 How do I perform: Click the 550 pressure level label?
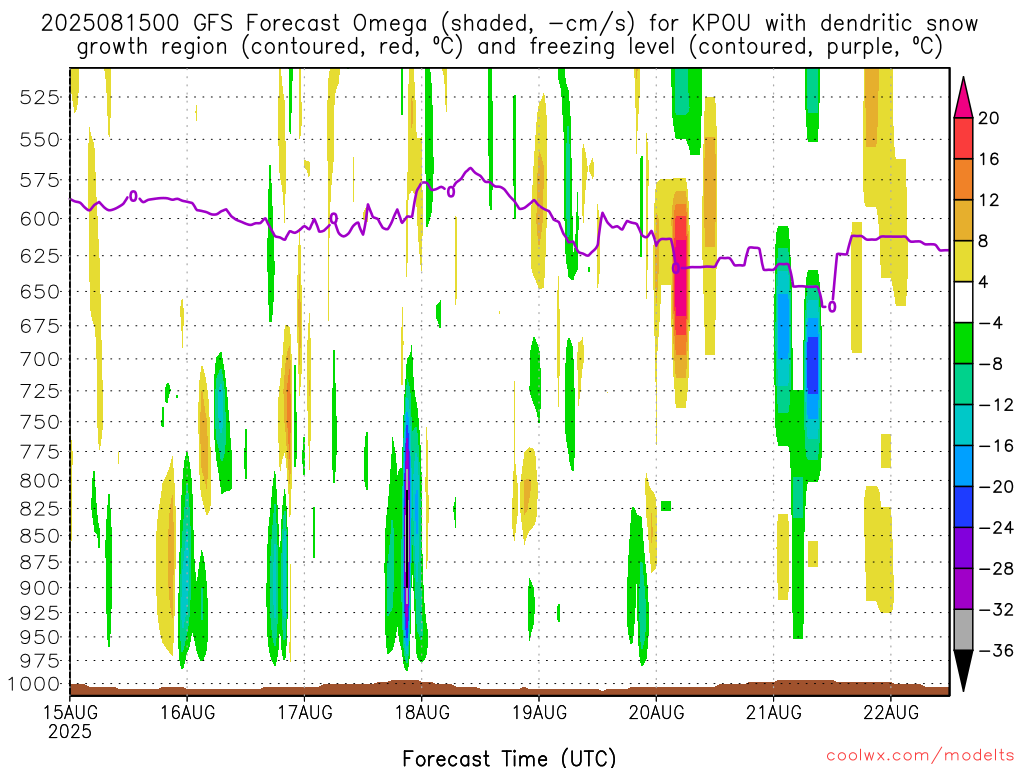click(40, 139)
